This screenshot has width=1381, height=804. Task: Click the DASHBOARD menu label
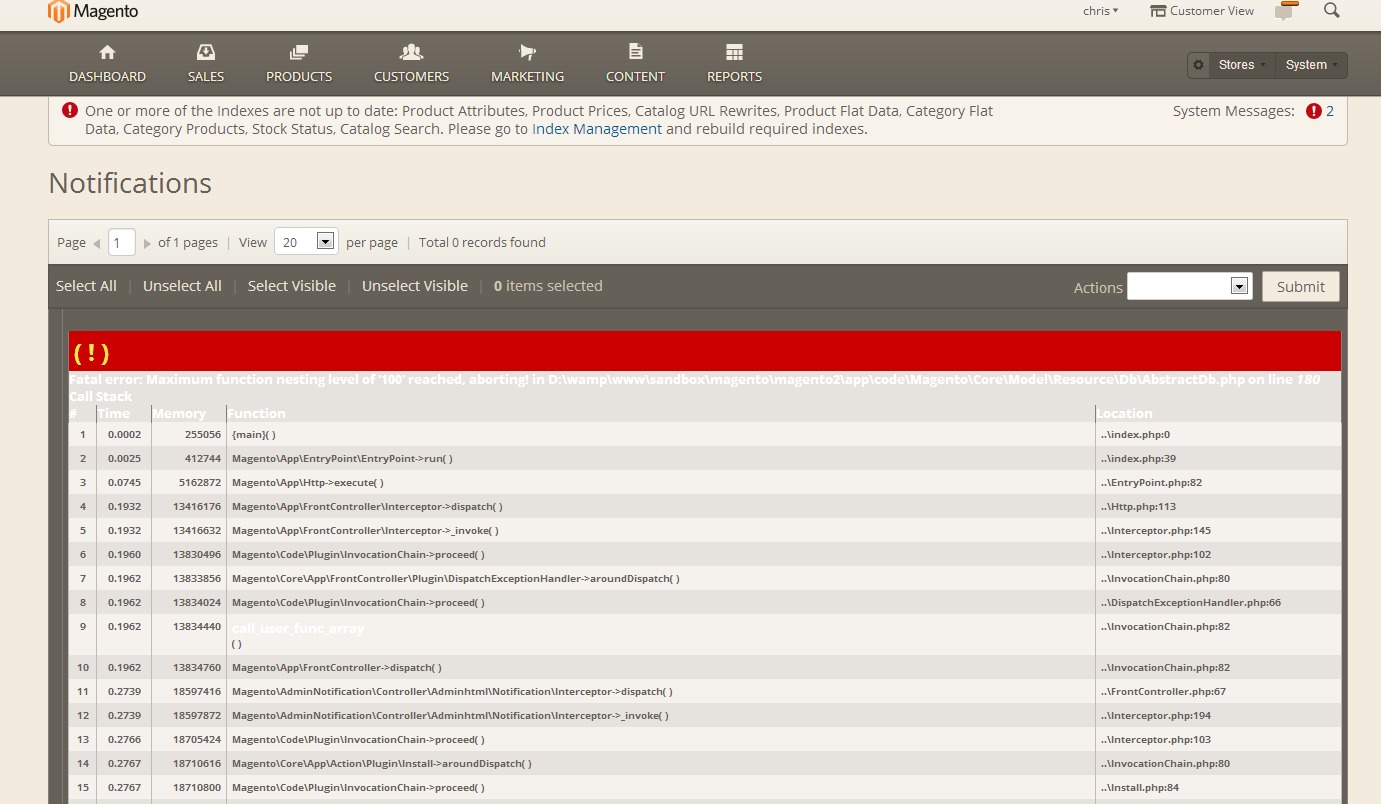click(107, 77)
